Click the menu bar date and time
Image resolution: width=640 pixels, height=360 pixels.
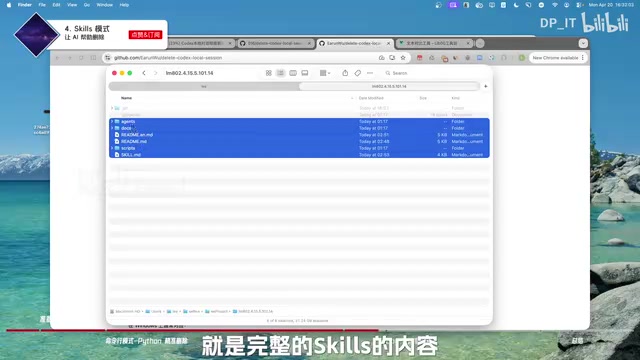point(612,5)
